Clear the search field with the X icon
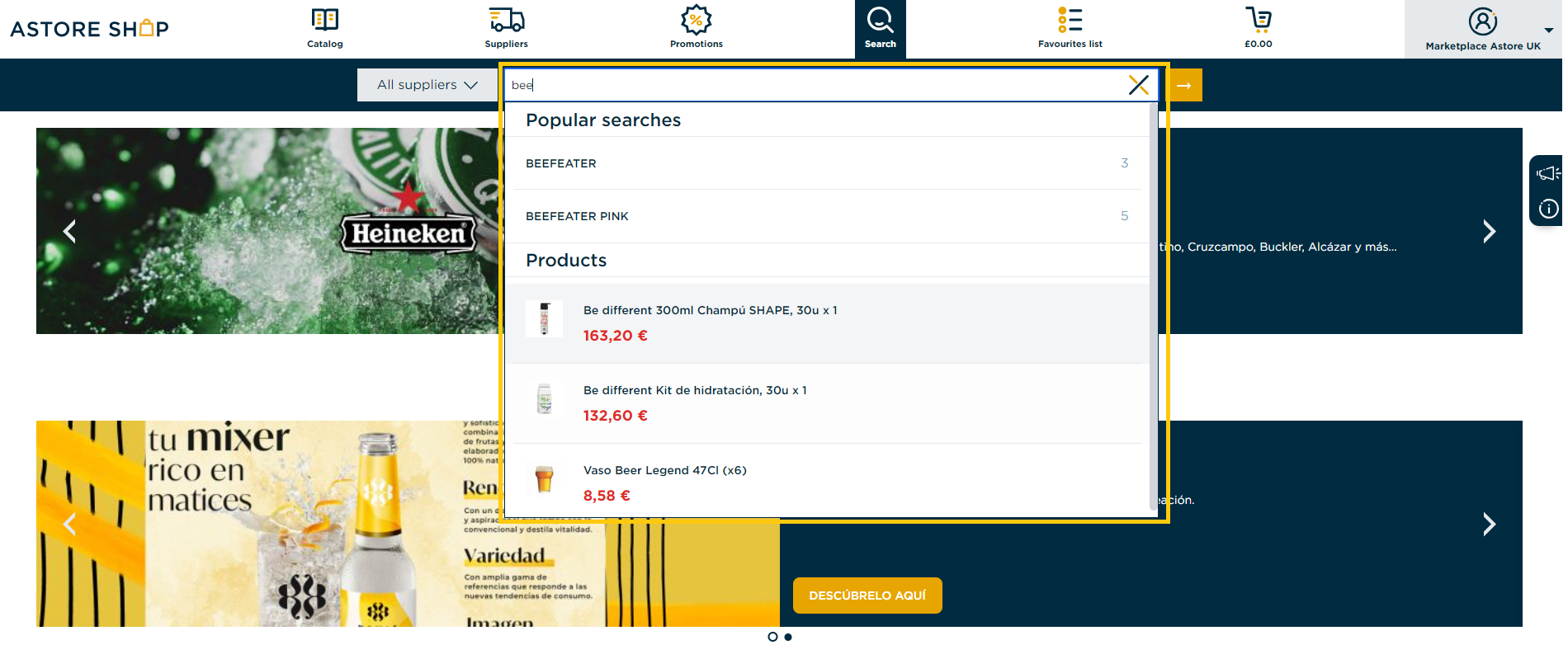This screenshot has height=659, width=1568. click(1139, 85)
